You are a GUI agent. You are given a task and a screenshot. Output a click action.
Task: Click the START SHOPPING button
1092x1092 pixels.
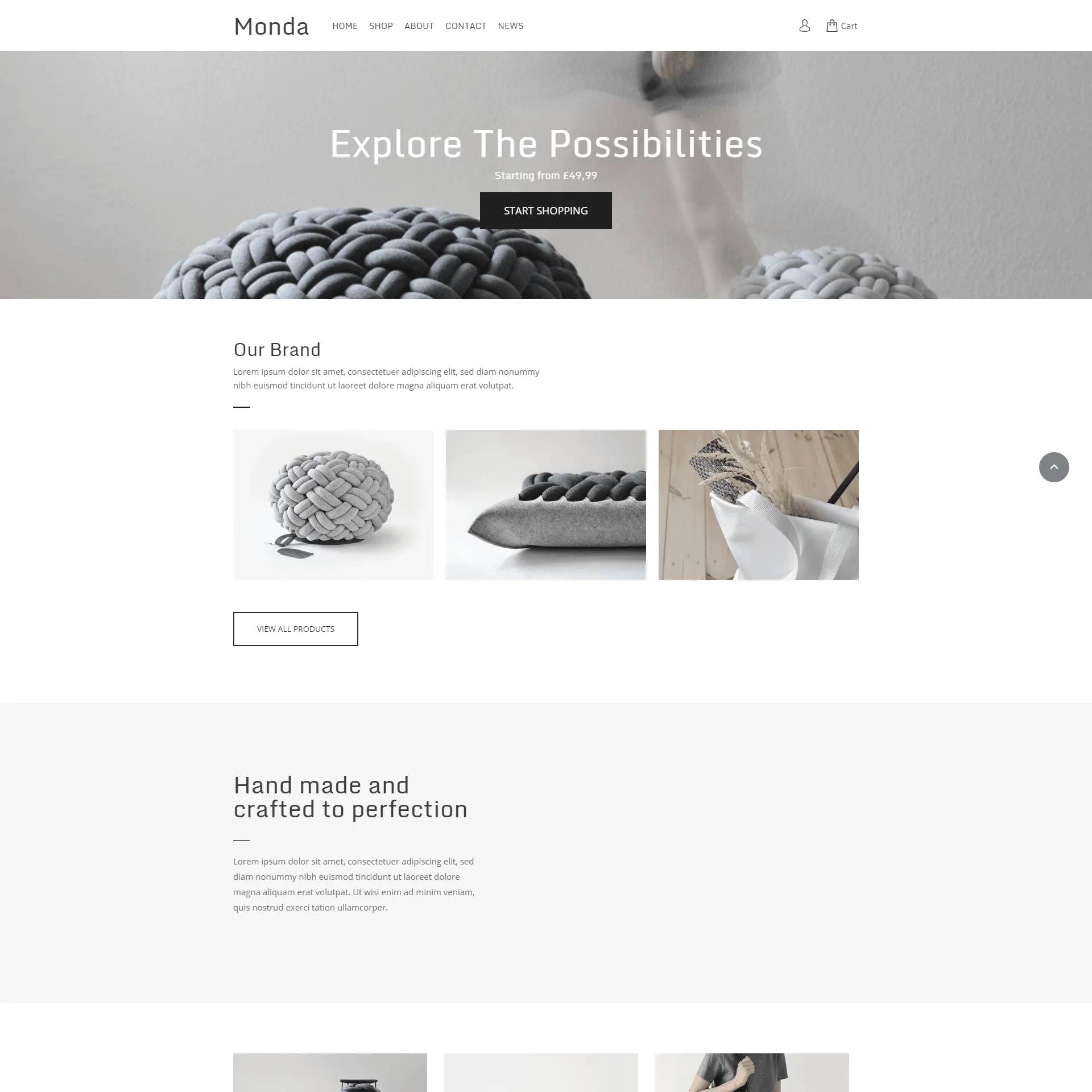pyautogui.click(x=545, y=210)
